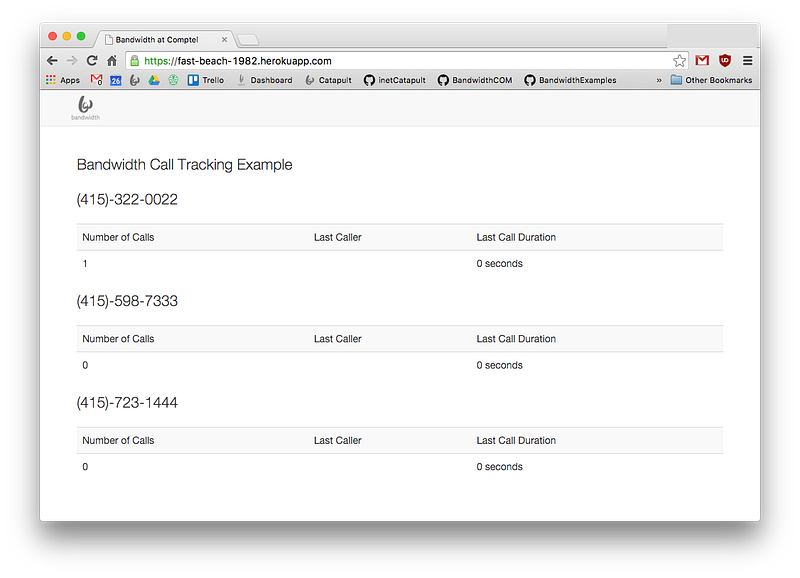Click the phone number (415)-598-7333
Viewport: 800px width, 578px height.
pyautogui.click(x=127, y=301)
